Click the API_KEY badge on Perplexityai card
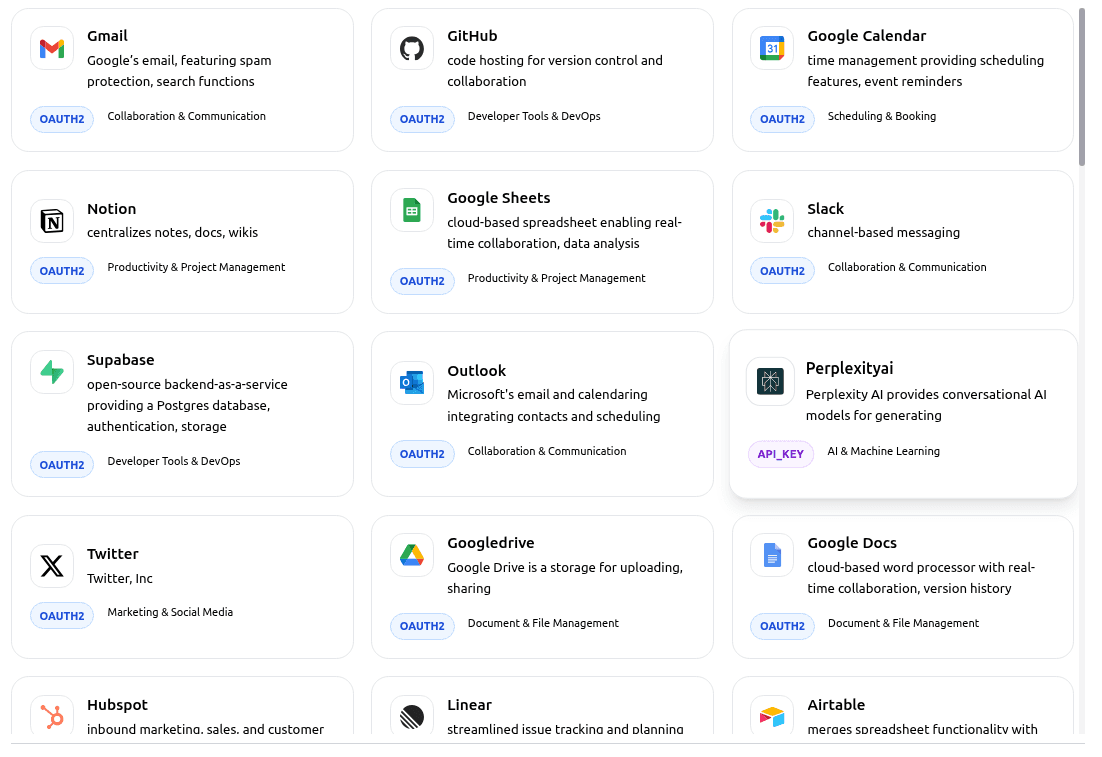The width and height of the screenshot is (1102, 757). tap(781, 454)
